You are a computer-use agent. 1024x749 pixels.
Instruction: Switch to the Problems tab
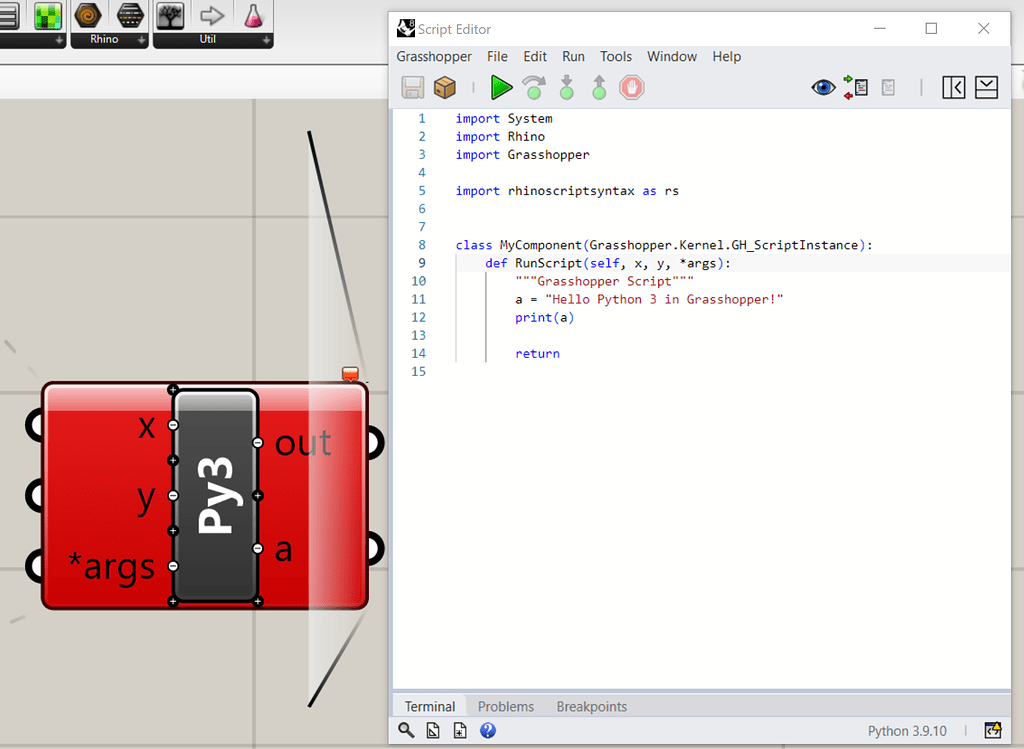505,706
